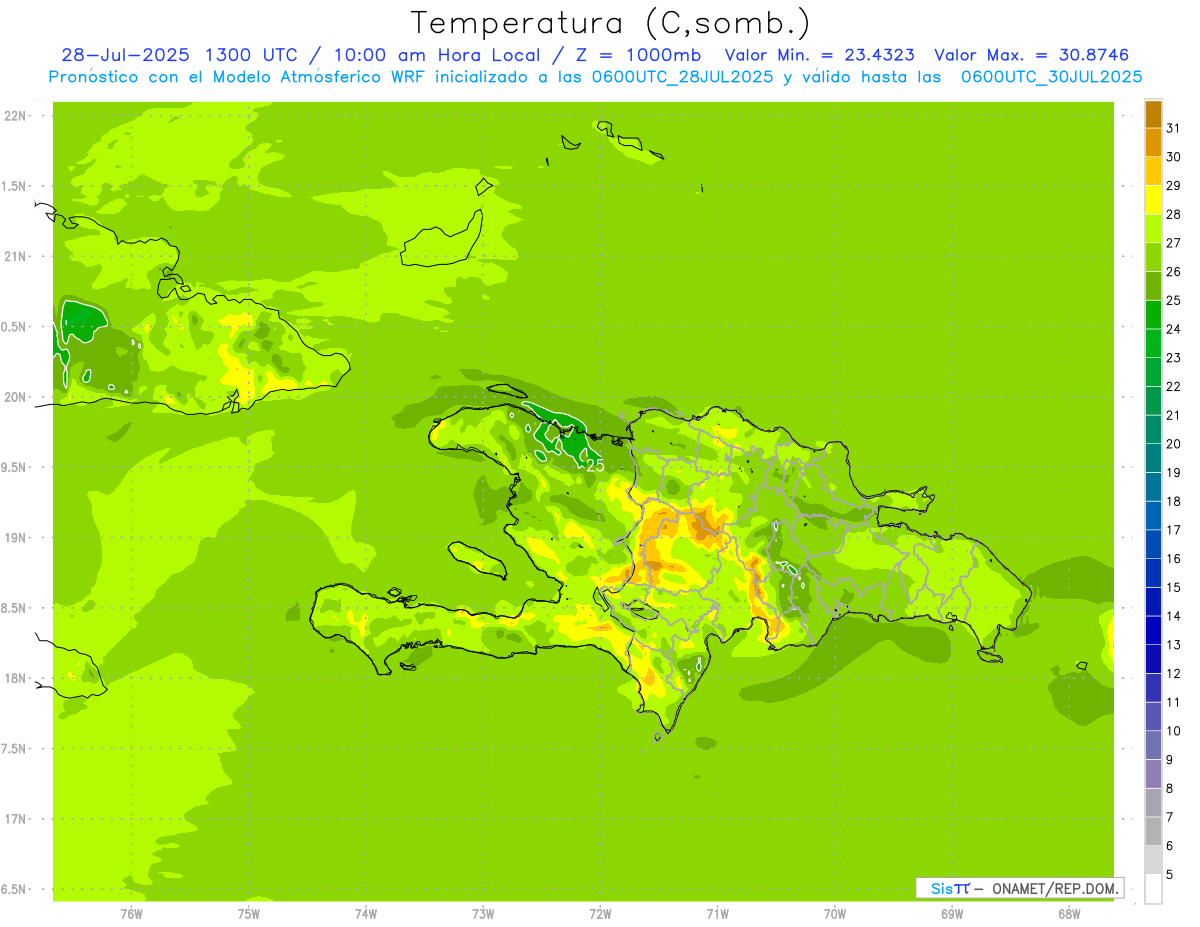Screen dimensions: 1200x927
Task: Click the green color bar segment between 24 and 25
Action: (x=1153, y=315)
